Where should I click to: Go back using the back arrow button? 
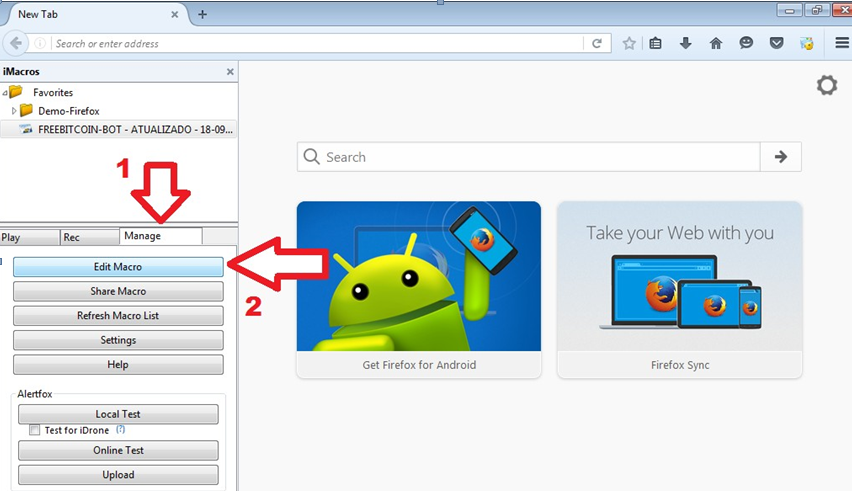click(x=16, y=43)
